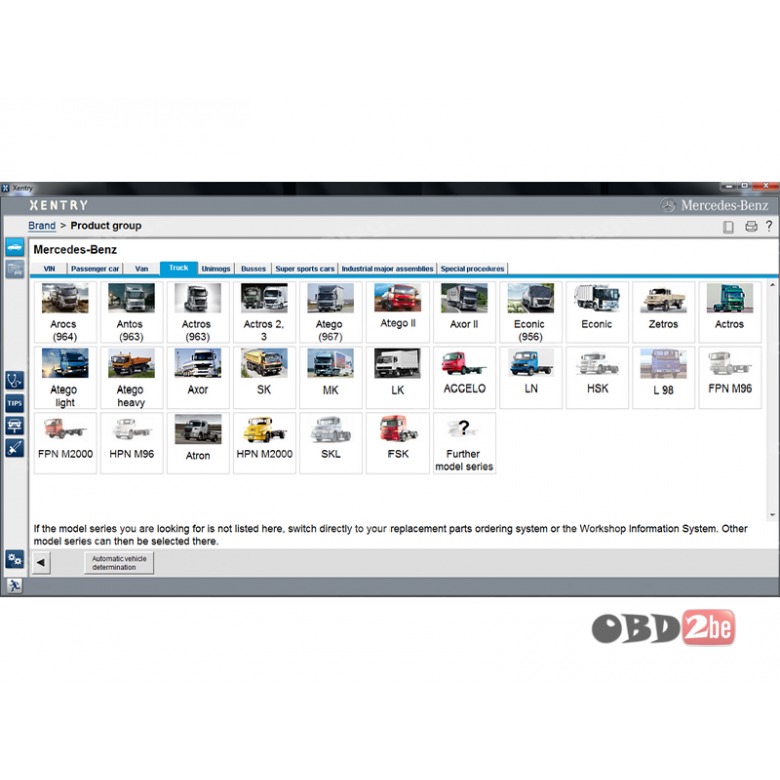The height and width of the screenshot is (780, 780).
Task: Click the back arrow button
Action: point(41,563)
